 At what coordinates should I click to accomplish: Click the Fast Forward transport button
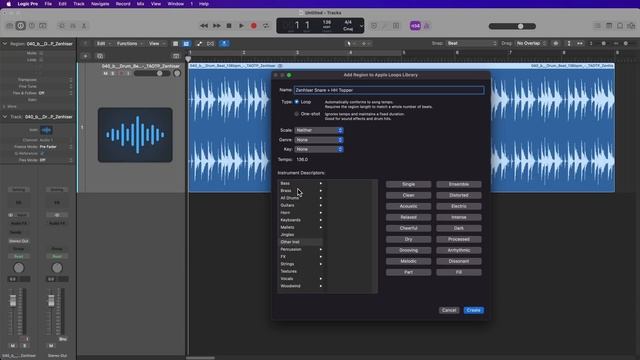217,26
